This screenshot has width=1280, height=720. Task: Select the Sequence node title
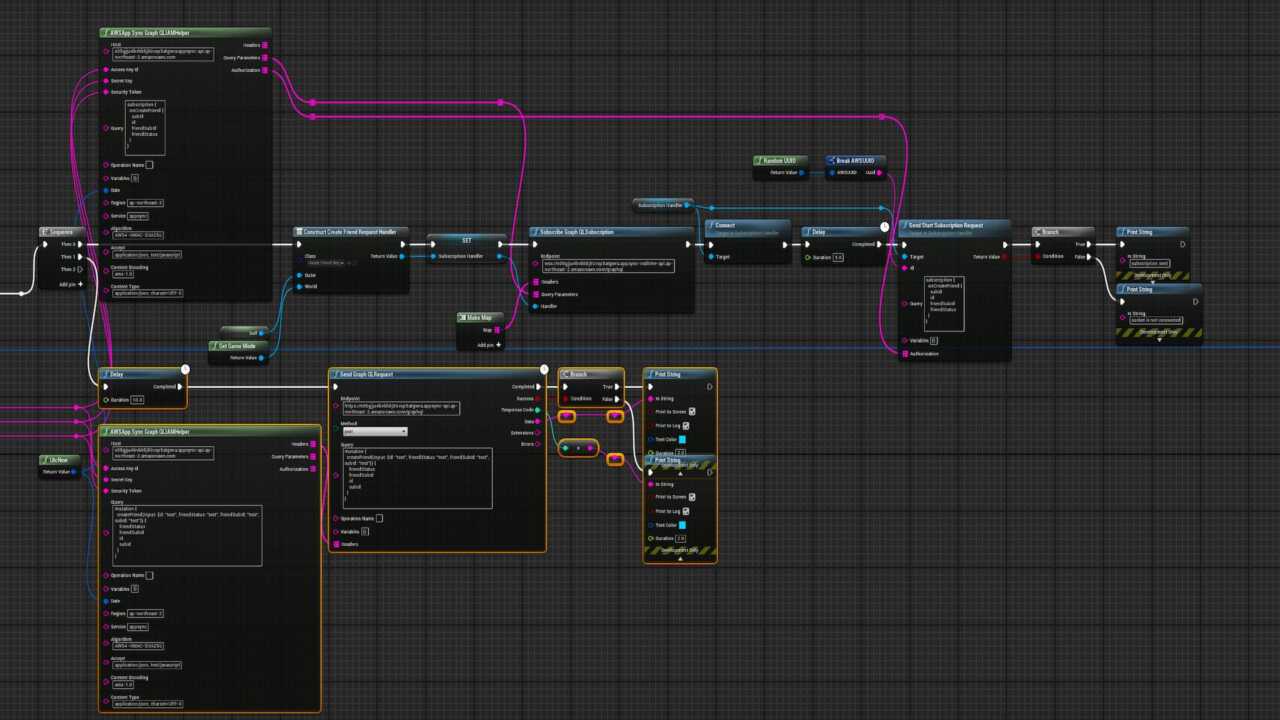(x=63, y=232)
